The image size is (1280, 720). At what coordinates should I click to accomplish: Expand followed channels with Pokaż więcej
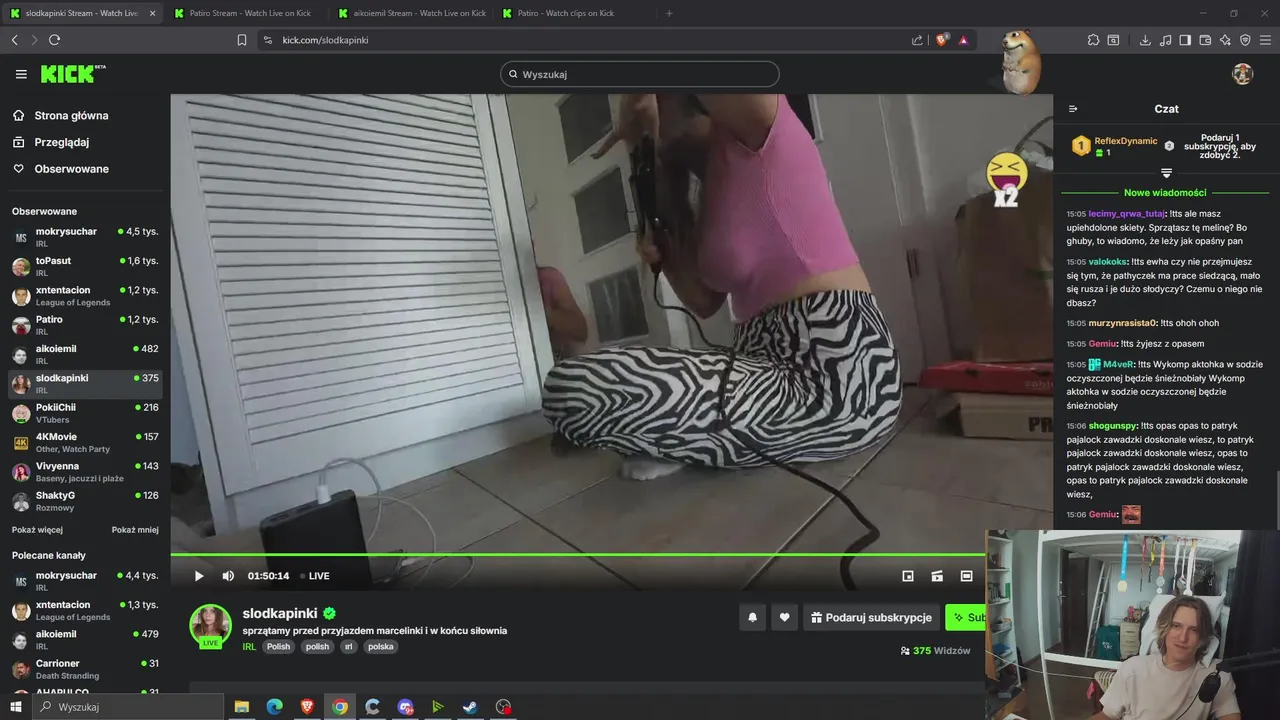(x=37, y=530)
